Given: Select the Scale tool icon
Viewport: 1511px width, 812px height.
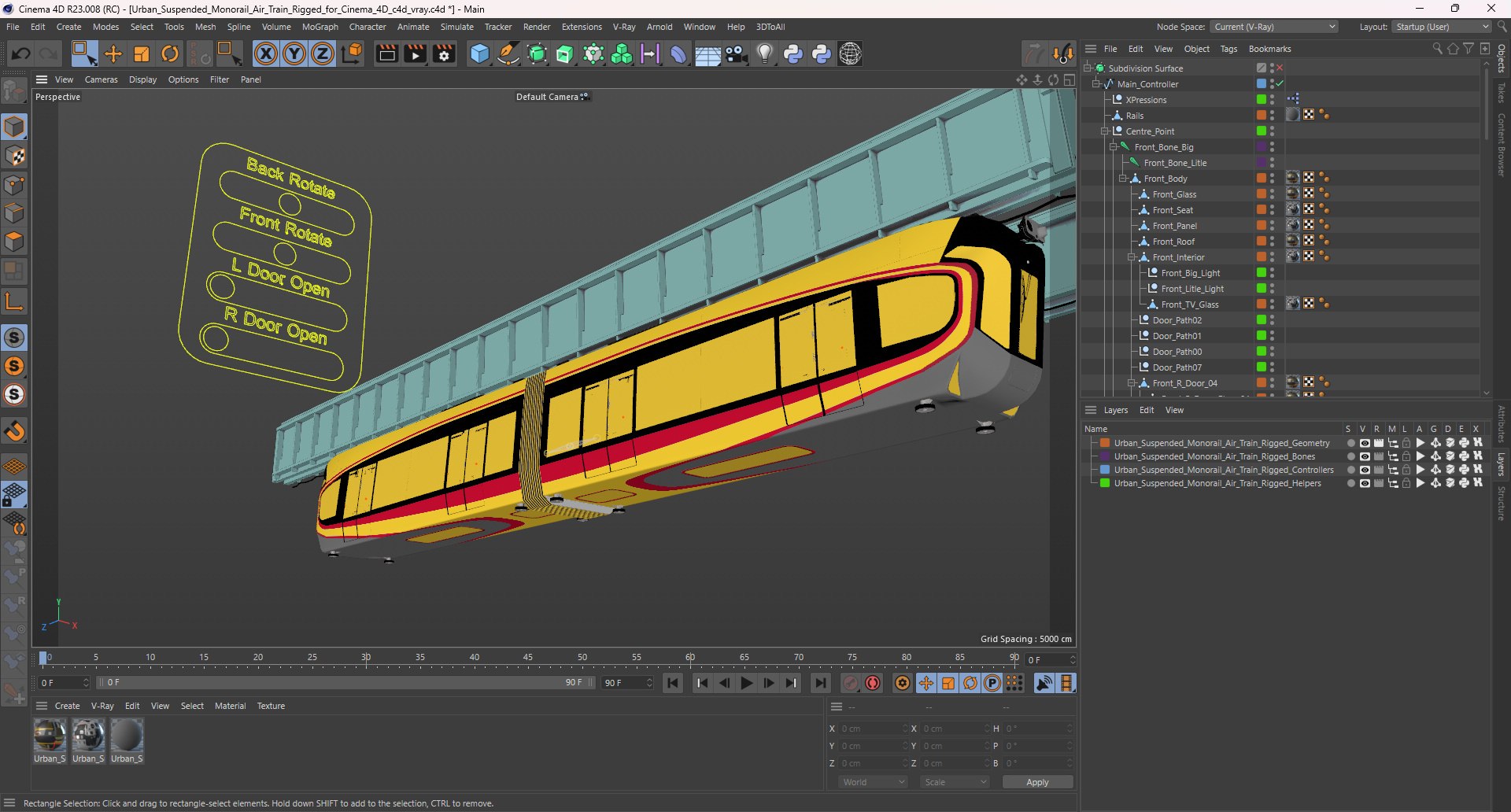Looking at the screenshot, I should (x=142, y=54).
